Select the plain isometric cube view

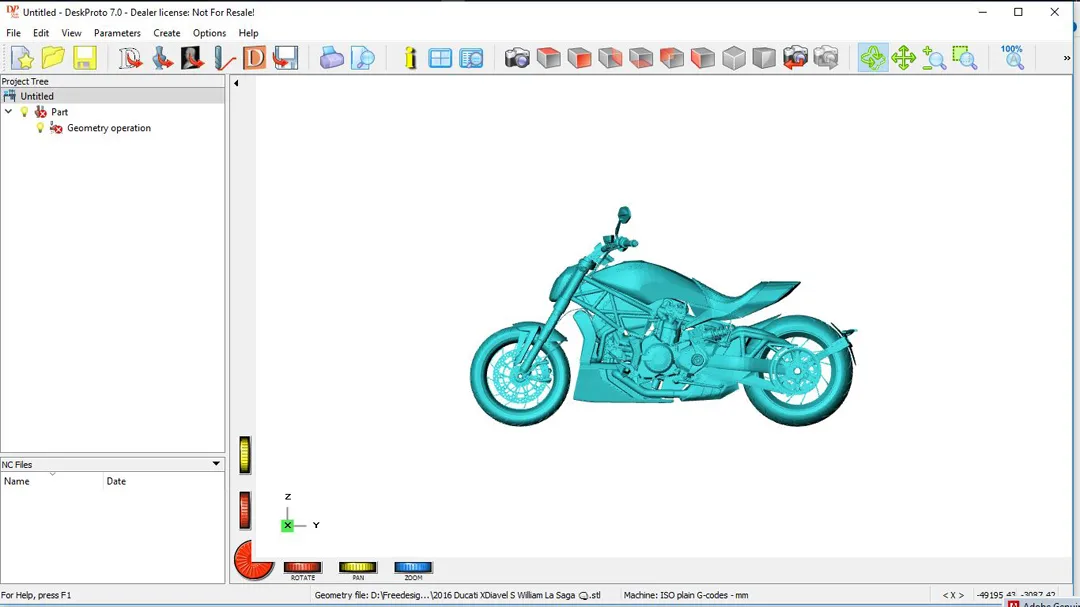734,58
